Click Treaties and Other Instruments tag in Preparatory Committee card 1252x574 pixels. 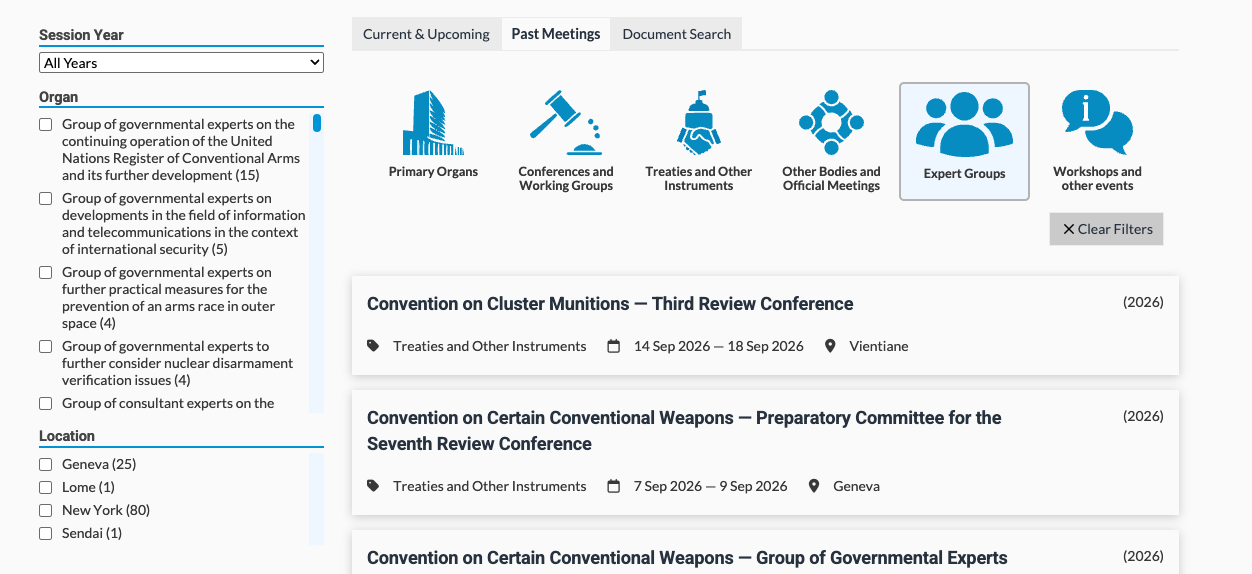coord(490,486)
